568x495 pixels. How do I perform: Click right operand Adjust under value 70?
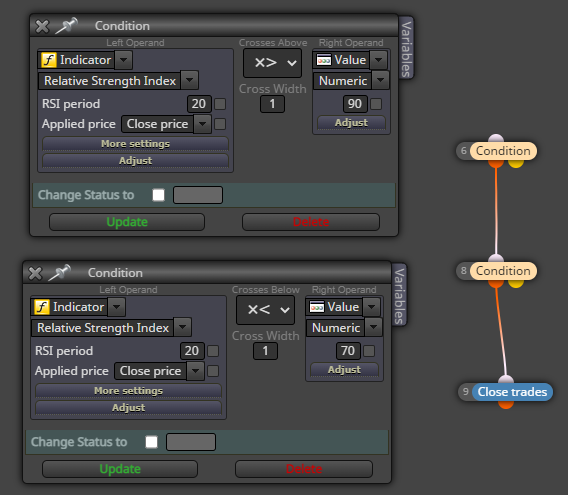344,370
